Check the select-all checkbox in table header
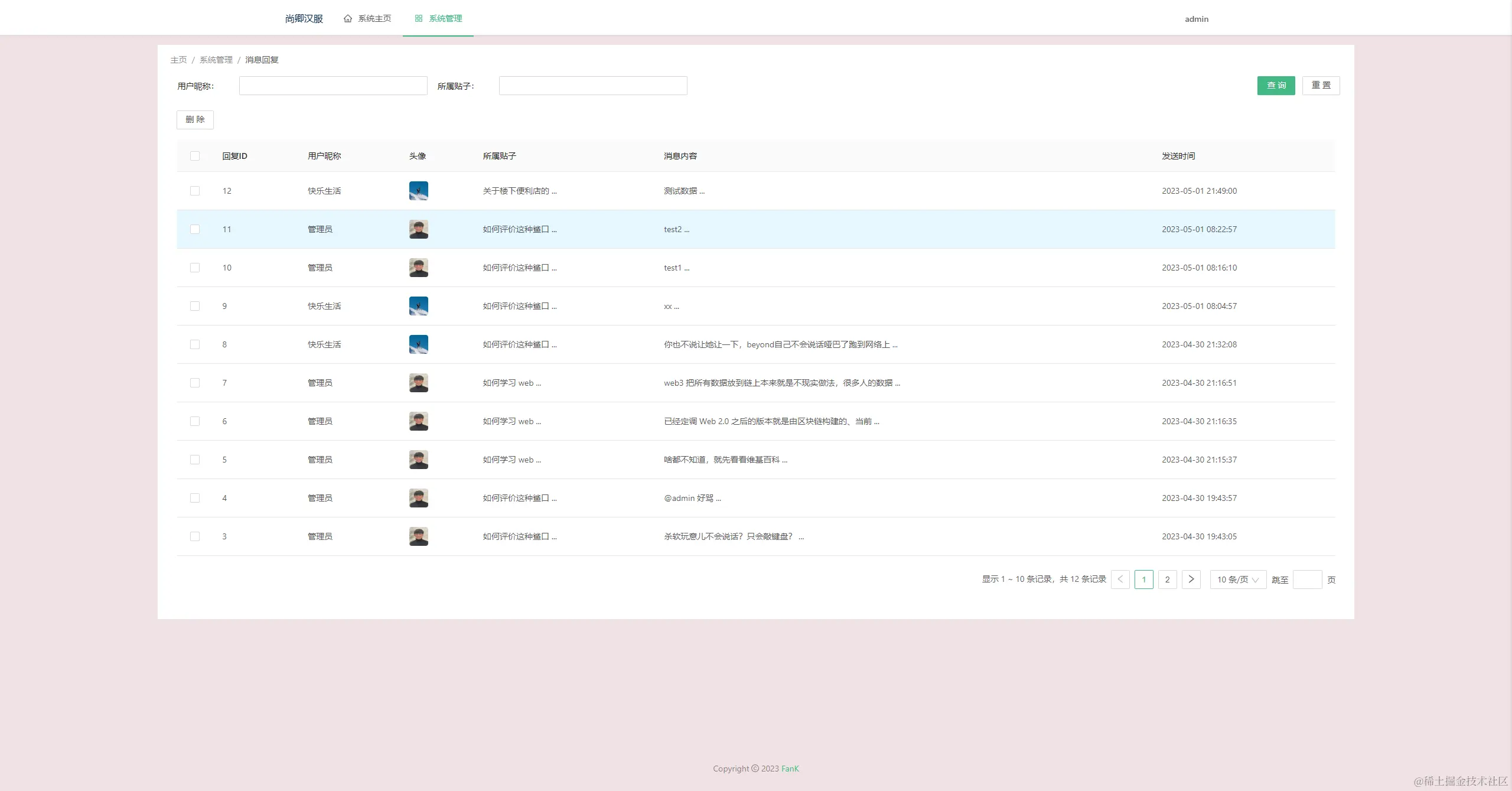1512x791 pixels. coord(195,156)
